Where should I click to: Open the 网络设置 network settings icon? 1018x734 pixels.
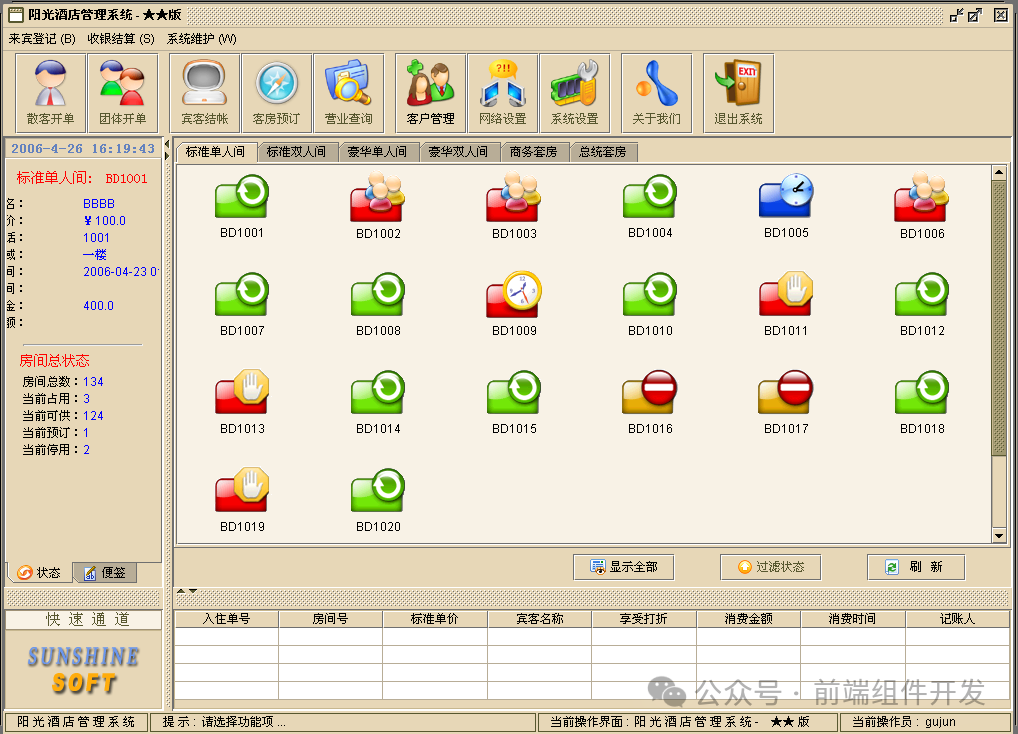point(502,92)
